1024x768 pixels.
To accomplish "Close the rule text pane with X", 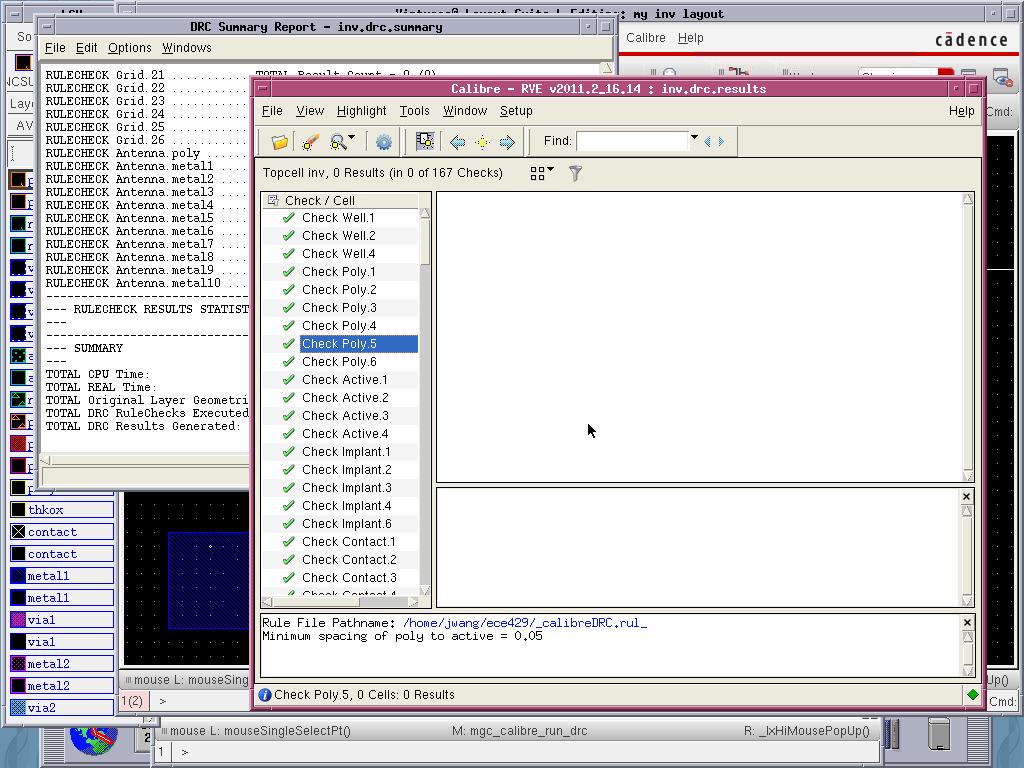I will (x=967, y=622).
